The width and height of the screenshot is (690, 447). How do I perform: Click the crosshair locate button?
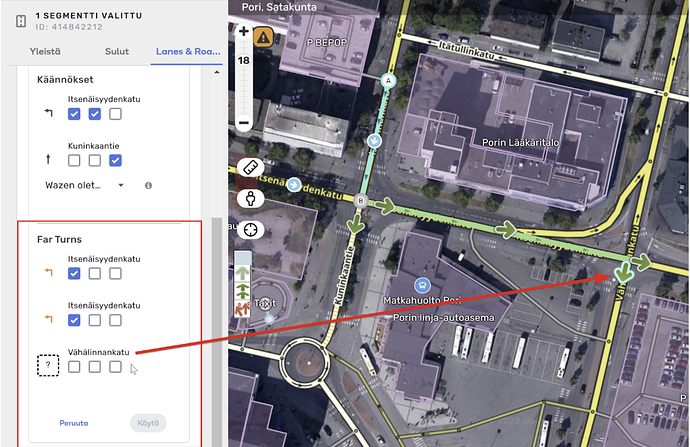pos(248,229)
